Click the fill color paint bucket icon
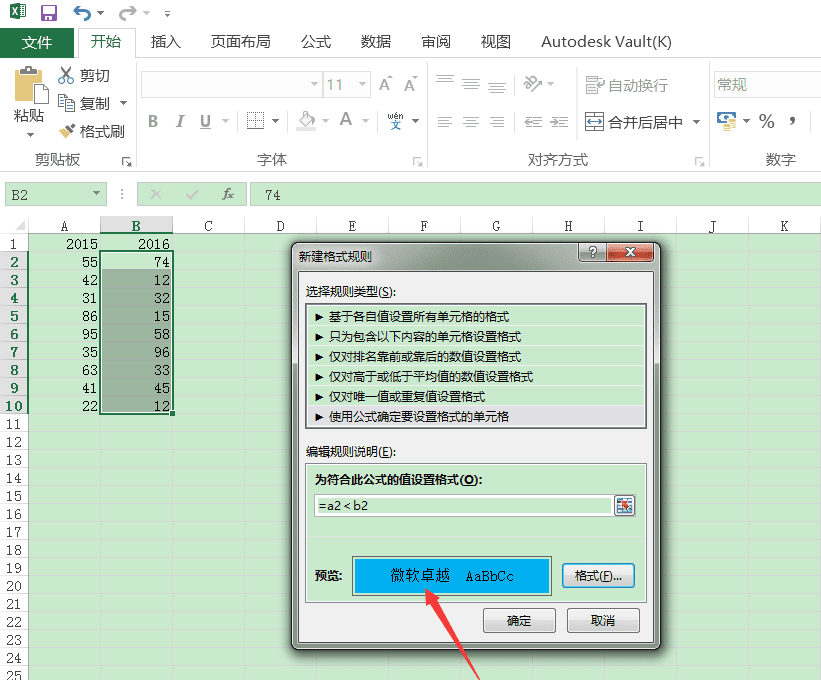Screen dimensions: 821x680 306,121
